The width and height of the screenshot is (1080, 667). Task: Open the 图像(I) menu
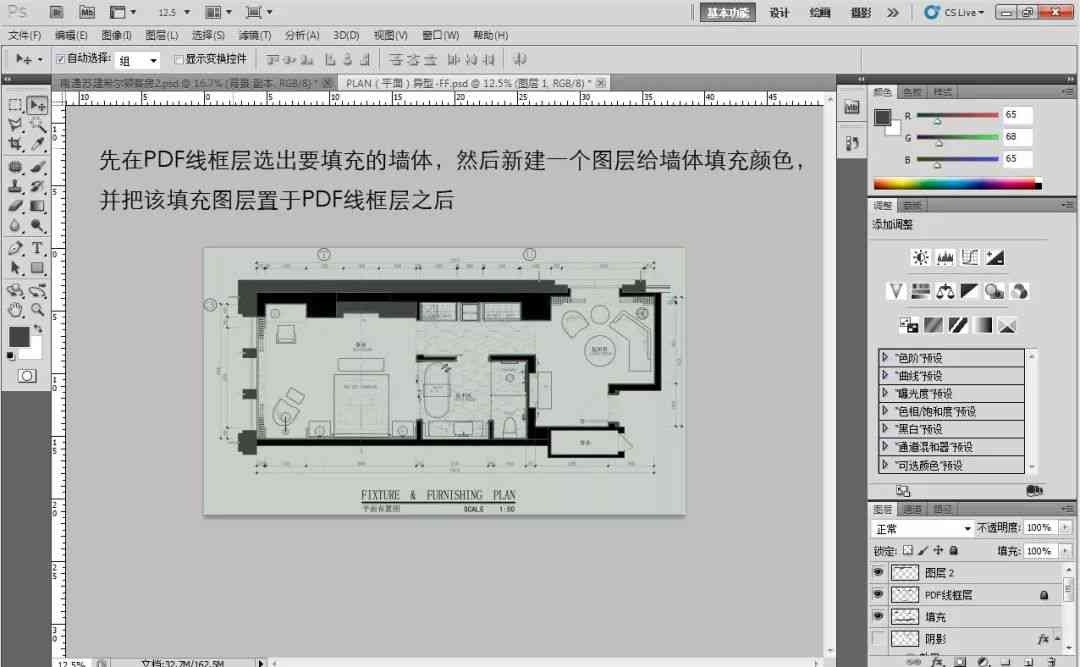pos(116,35)
